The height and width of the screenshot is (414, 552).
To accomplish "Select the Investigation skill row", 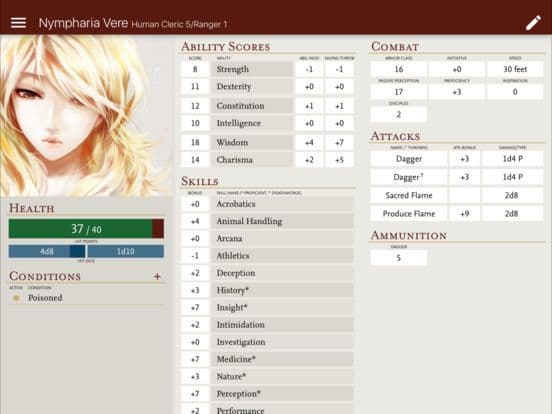I will tap(282, 342).
